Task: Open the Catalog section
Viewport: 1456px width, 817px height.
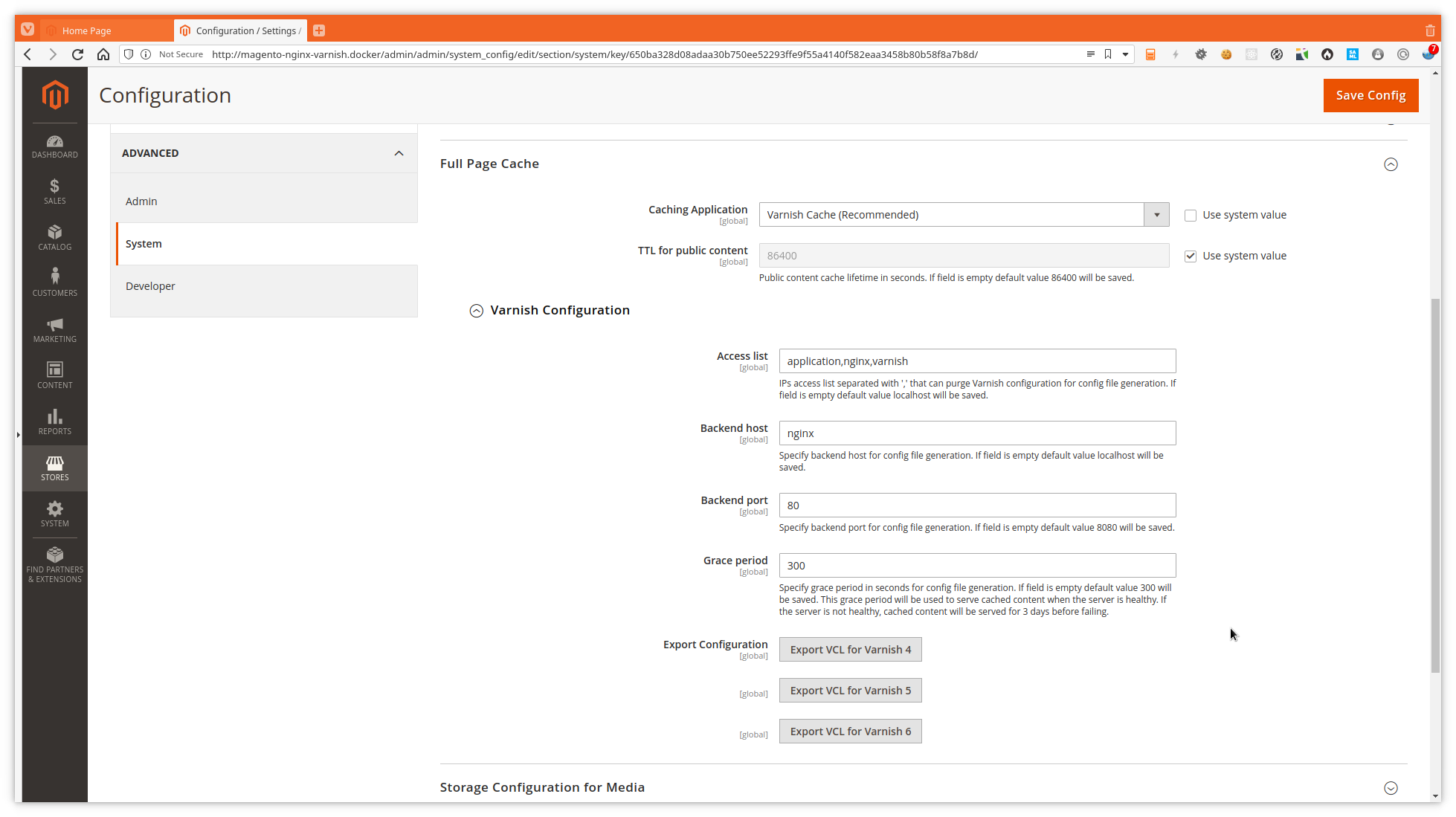Action: [54, 238]
